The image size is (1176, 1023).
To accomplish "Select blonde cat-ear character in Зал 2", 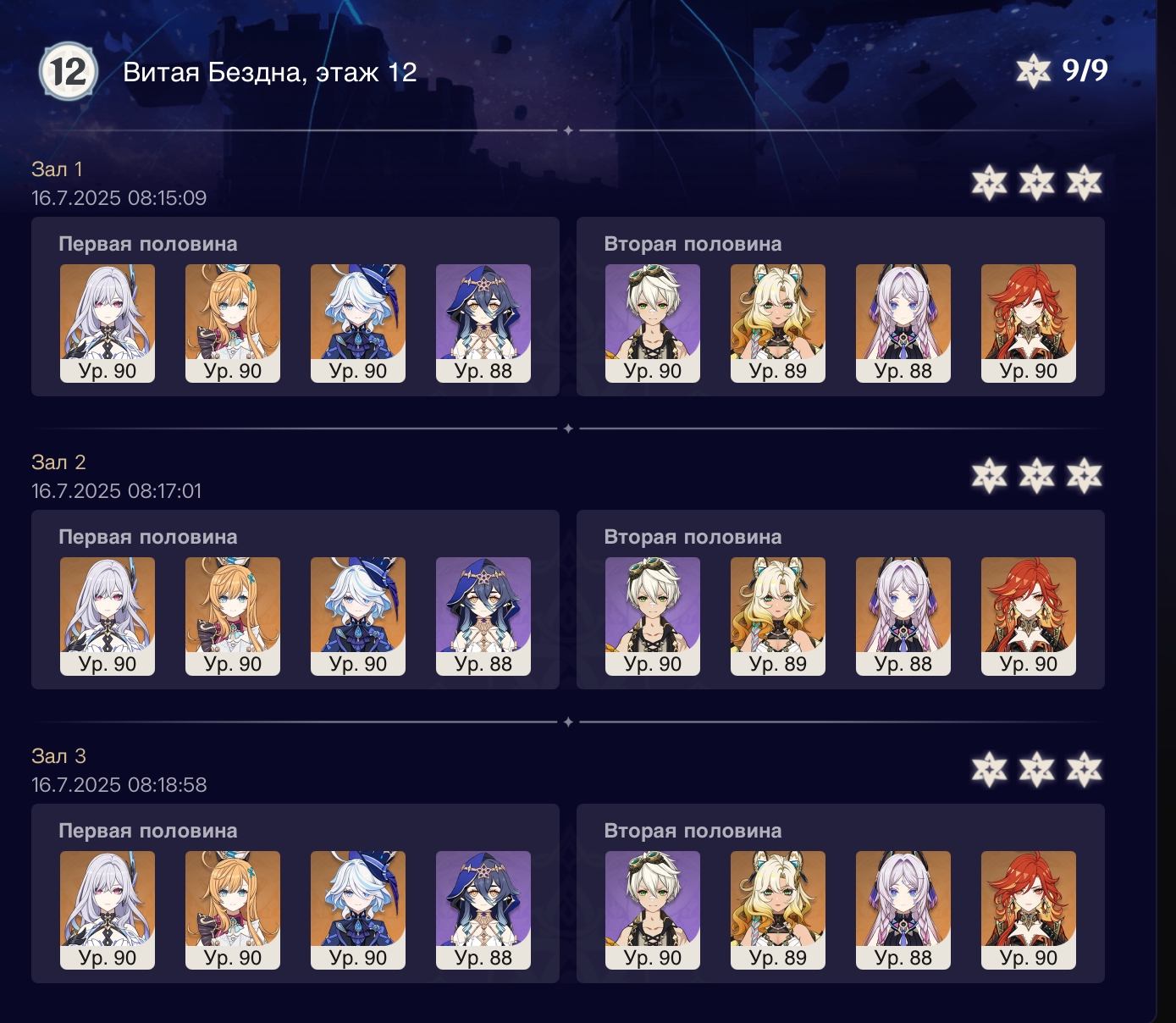I will click(778, 617).
